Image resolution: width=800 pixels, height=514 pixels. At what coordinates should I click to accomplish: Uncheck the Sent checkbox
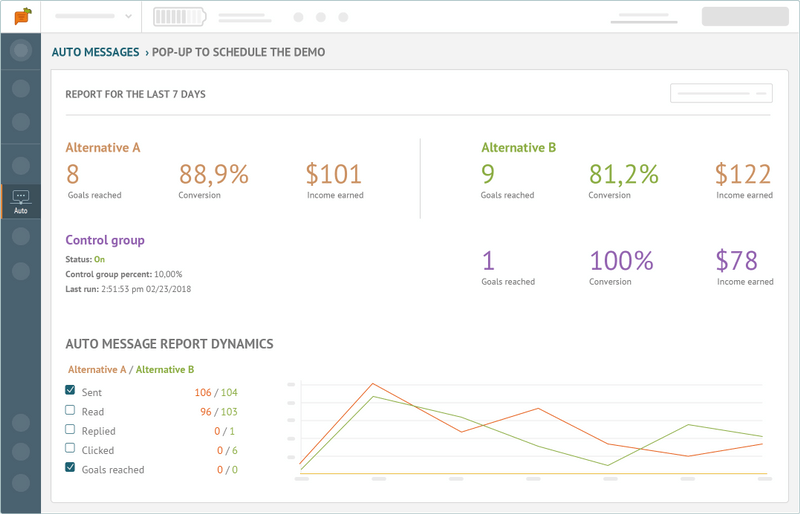point(70,391)
